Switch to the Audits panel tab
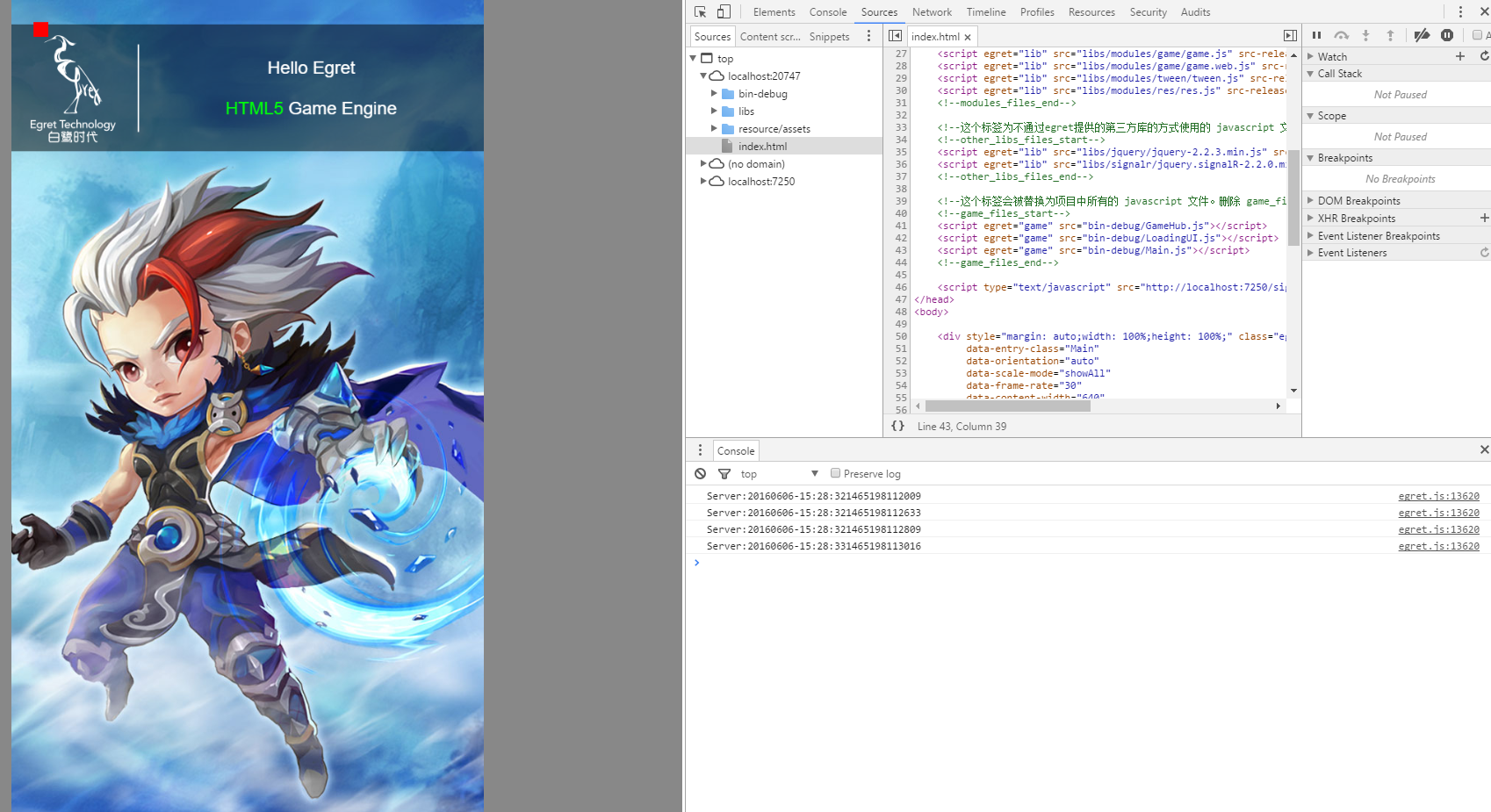The image size is (1491, 812). [x=1195, y=12]
